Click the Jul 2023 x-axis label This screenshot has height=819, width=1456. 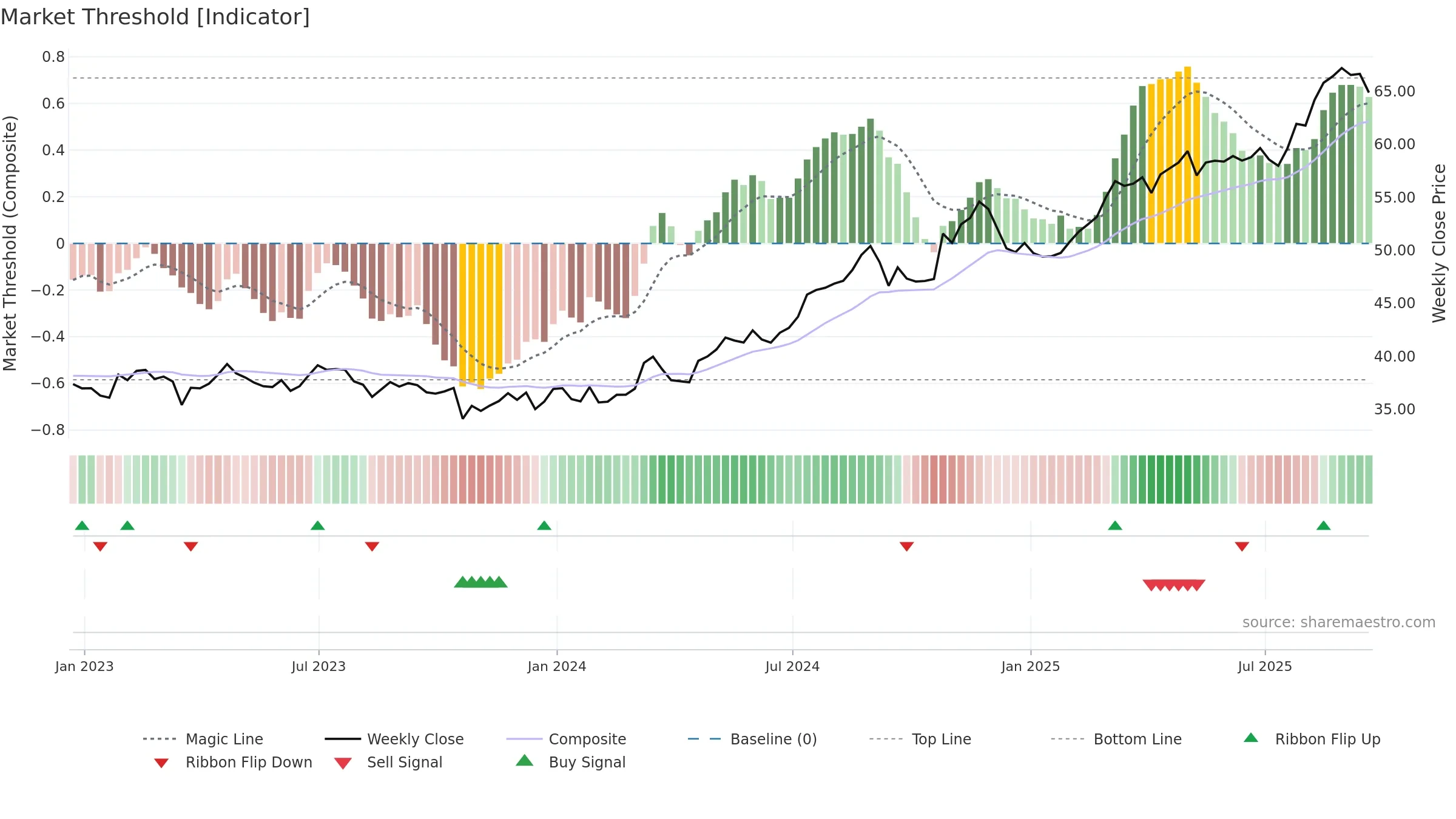point(318,667)
